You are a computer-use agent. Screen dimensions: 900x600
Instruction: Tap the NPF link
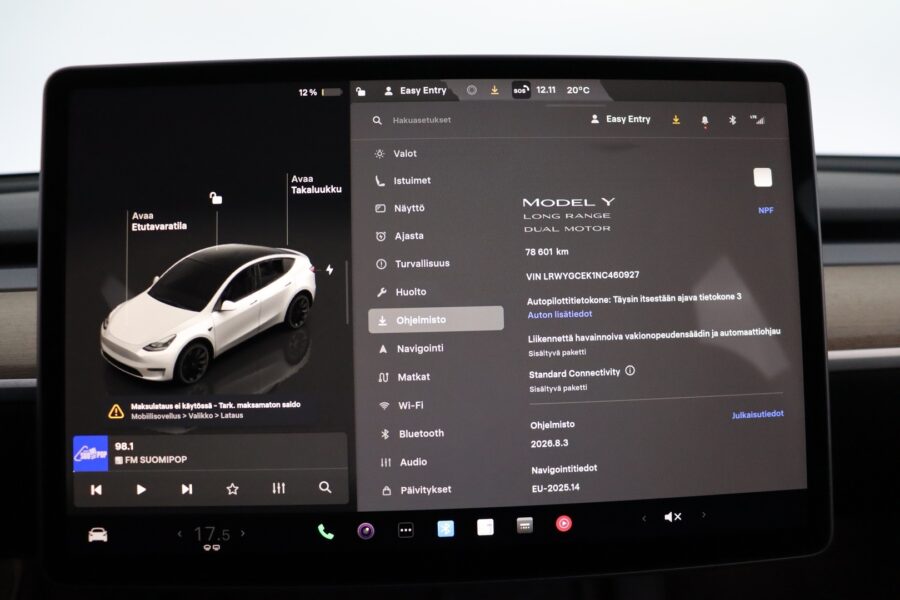click(x=766, y=210)
